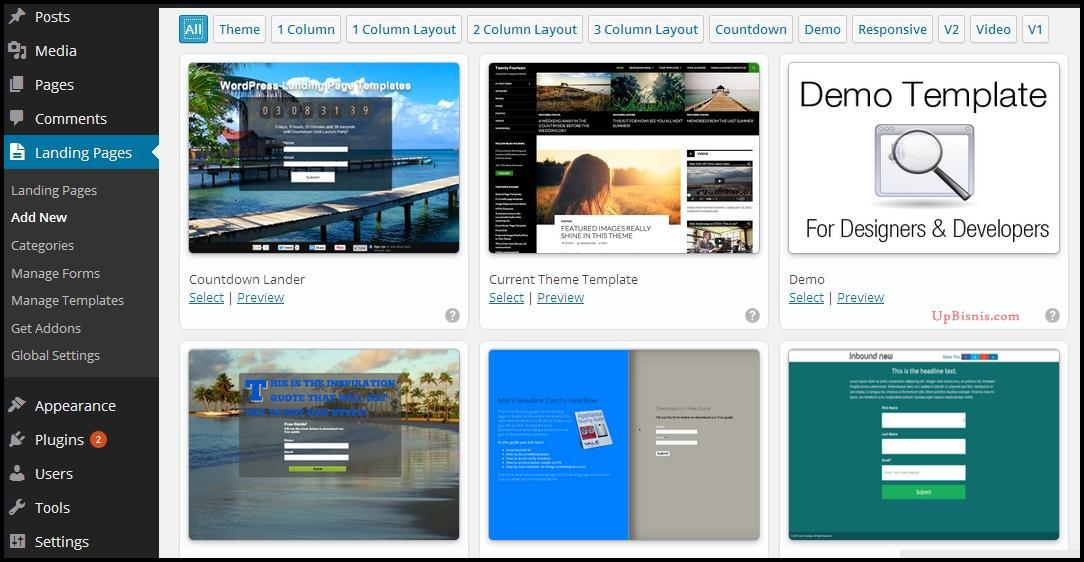
Task: Click the Current Theme Template thumbnail
Action: 624,158
